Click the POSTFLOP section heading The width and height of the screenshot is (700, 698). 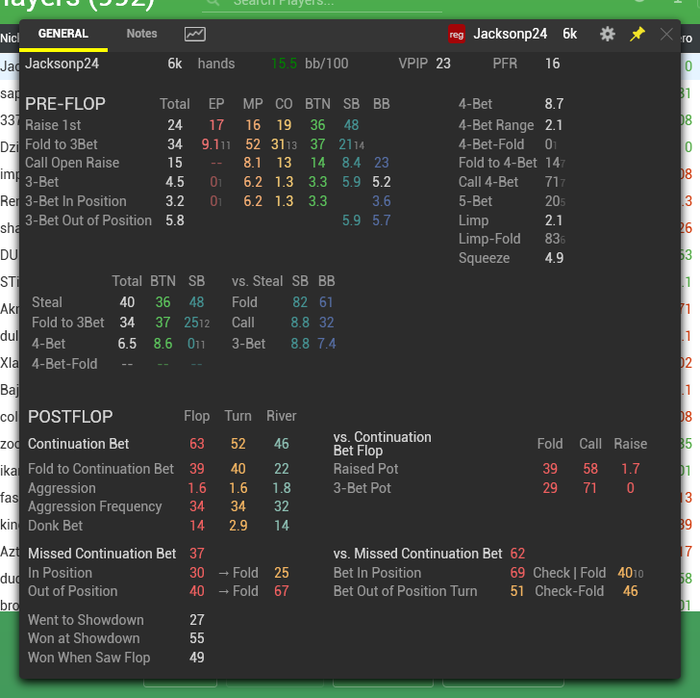point(70,417)
